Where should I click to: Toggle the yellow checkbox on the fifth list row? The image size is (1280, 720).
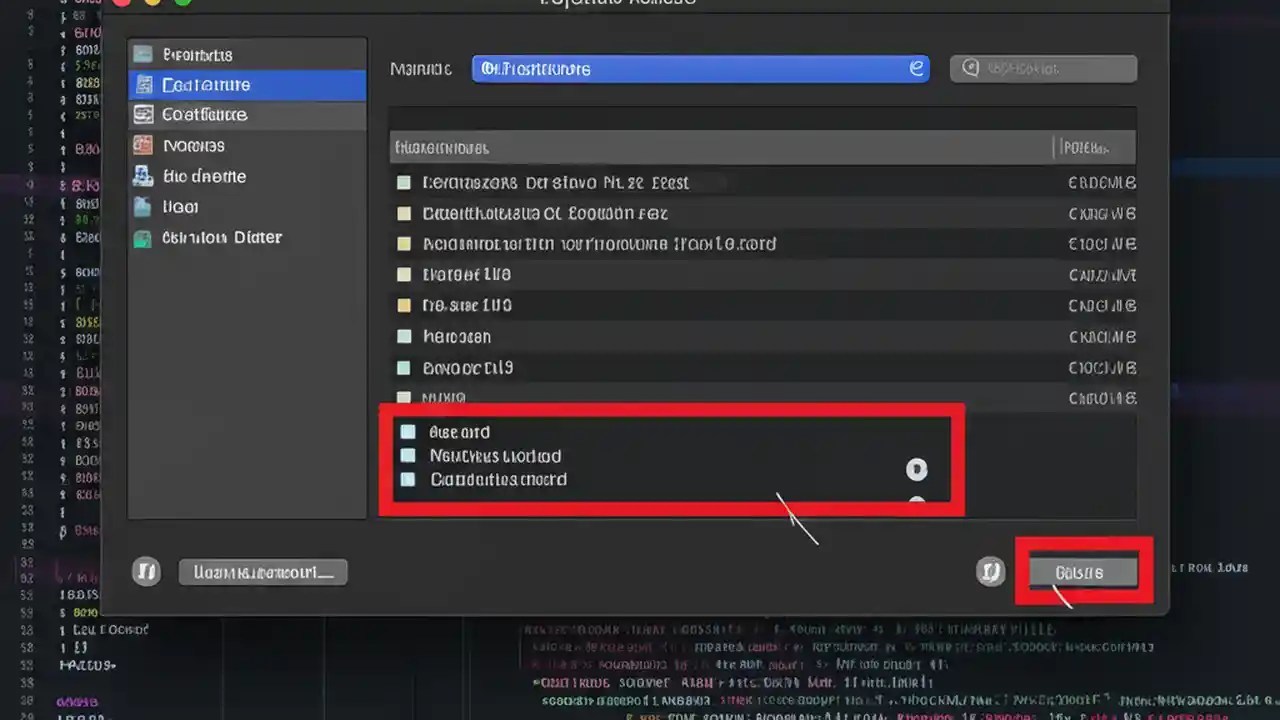coord(403,305)
